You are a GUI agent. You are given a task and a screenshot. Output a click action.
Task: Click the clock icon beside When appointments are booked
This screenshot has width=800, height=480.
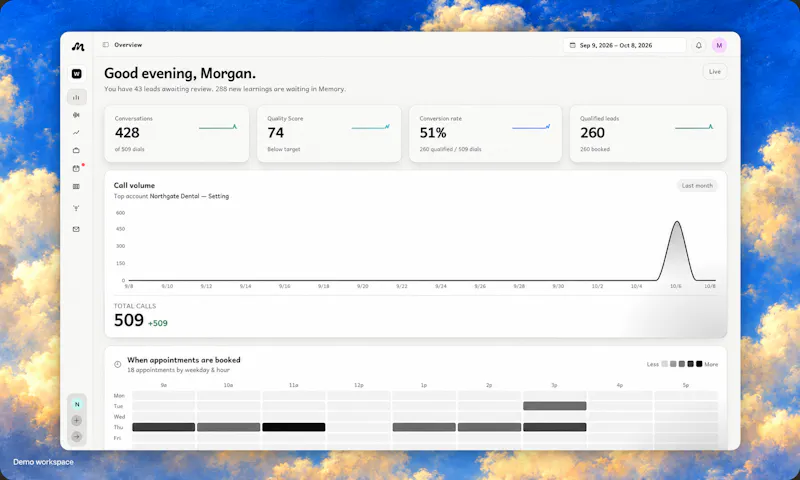(117, 364)
